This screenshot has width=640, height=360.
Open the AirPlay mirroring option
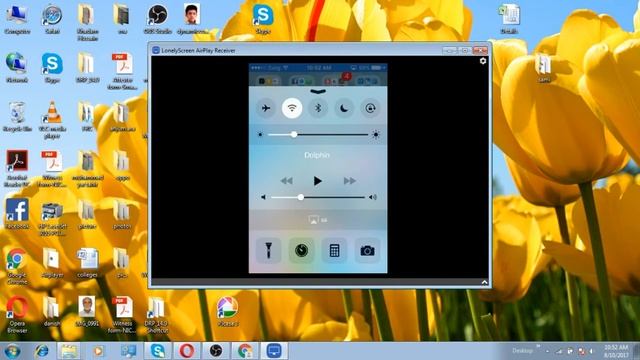[318, 220]
